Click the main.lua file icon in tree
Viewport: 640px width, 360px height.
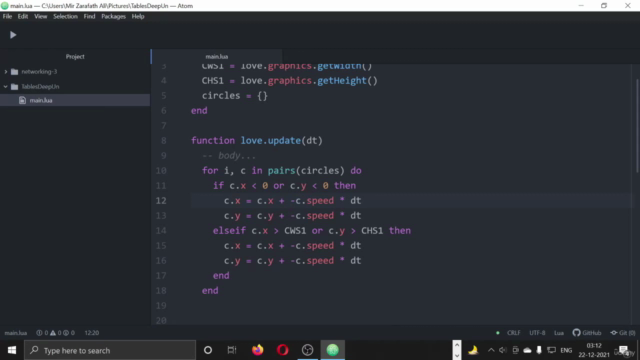[22, 100]
